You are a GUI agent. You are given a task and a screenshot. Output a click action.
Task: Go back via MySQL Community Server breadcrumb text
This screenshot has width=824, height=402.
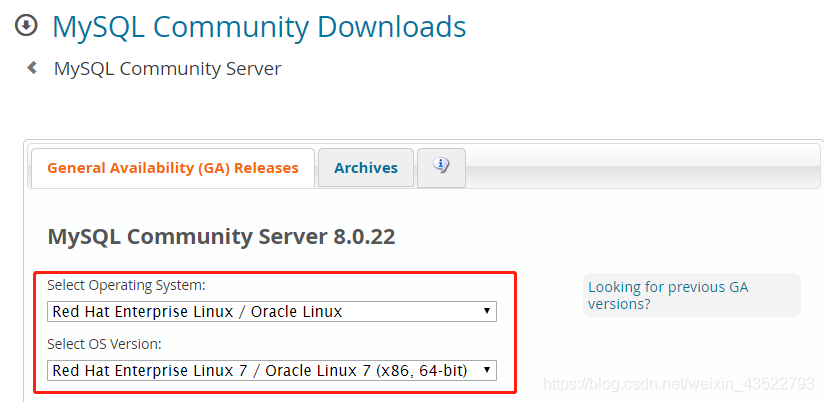pos(167,69)
